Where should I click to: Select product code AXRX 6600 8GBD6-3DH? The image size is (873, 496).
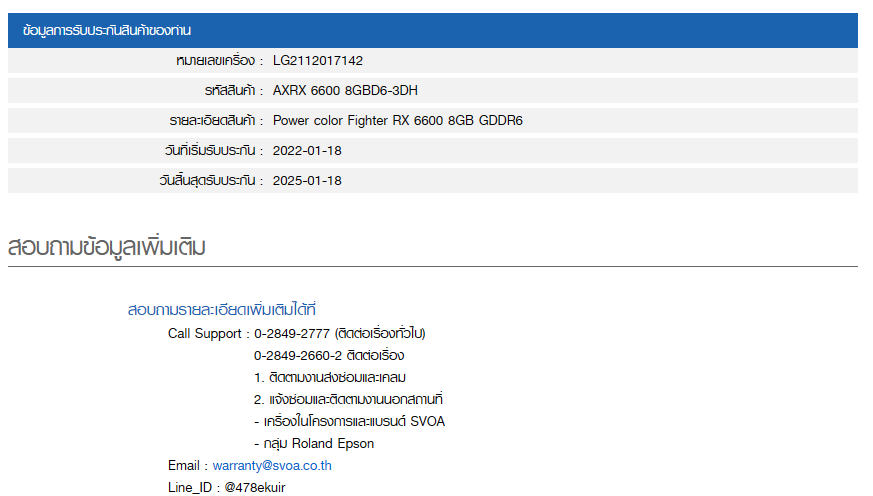(x=345, y=91)
